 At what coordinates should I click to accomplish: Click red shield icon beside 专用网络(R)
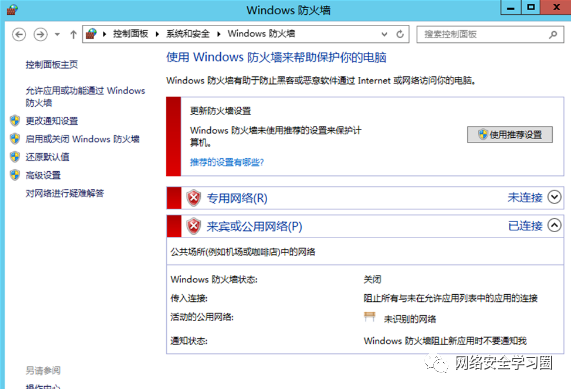(x=194, y=198)
